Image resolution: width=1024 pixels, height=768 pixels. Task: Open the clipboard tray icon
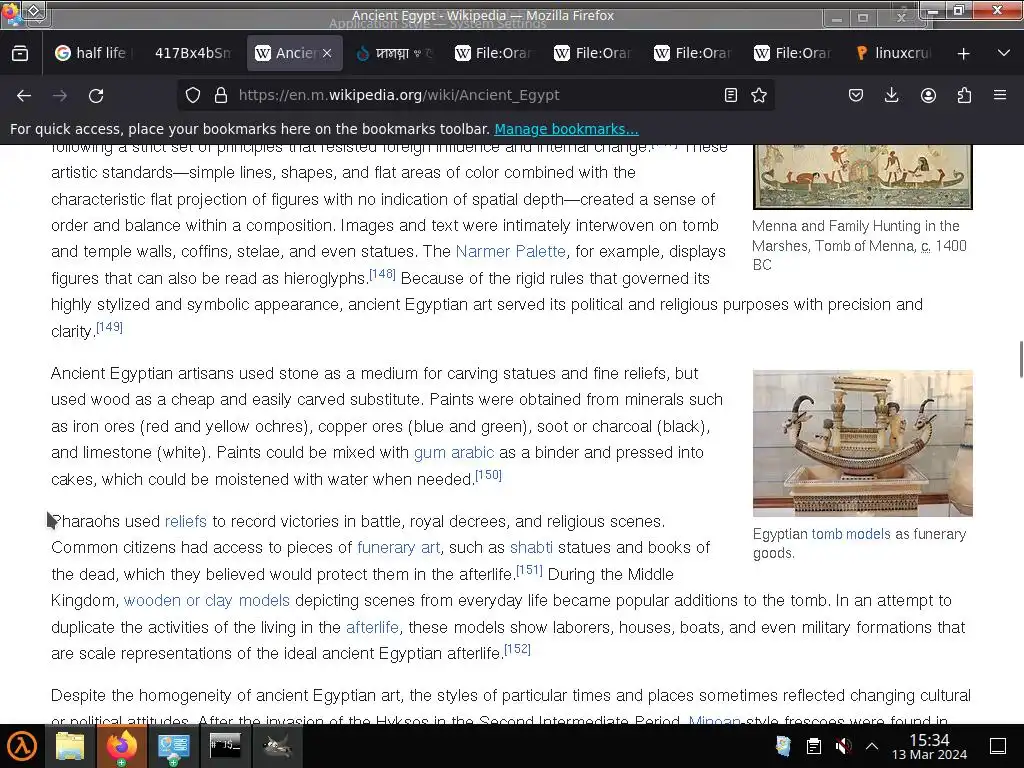[814, 746]
